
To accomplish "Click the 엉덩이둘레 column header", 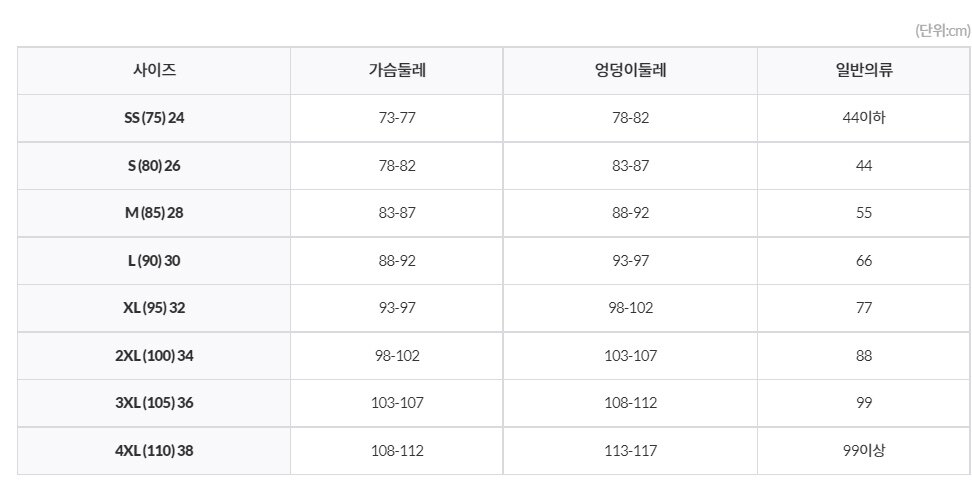I will click(630, 71).
